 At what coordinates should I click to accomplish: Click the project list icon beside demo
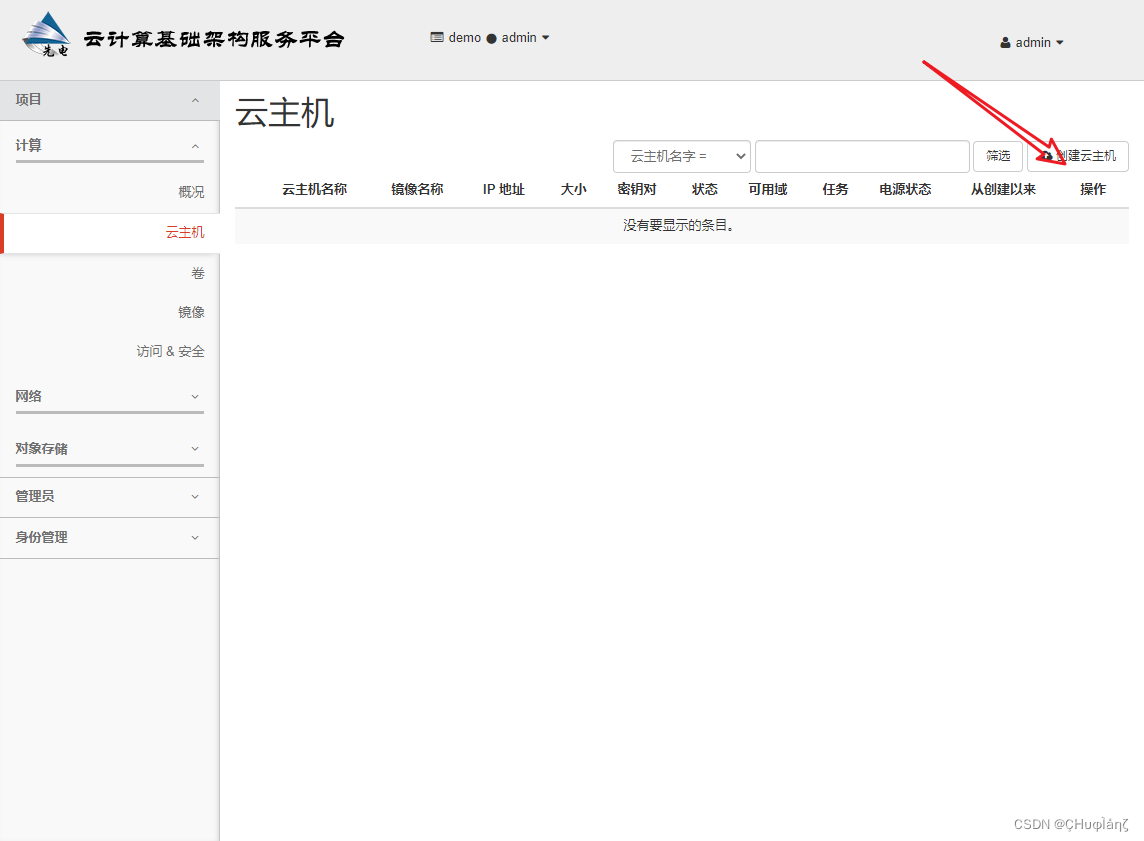pyautogui.click(x=437, y=37)
